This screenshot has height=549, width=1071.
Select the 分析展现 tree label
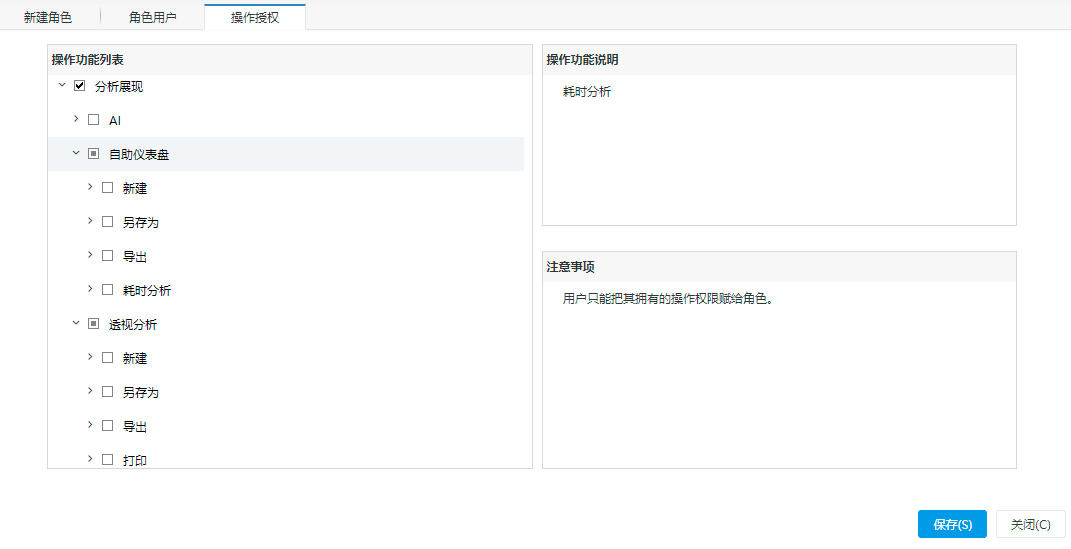point(119,87)
